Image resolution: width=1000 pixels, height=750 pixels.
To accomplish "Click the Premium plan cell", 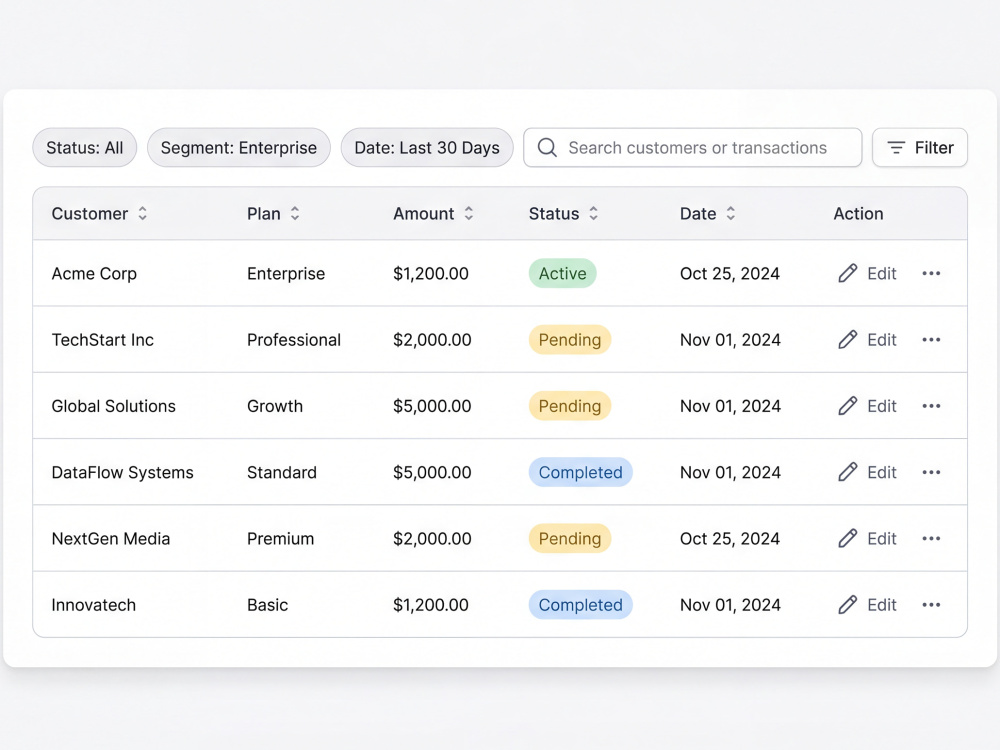I will pos(281,538).
